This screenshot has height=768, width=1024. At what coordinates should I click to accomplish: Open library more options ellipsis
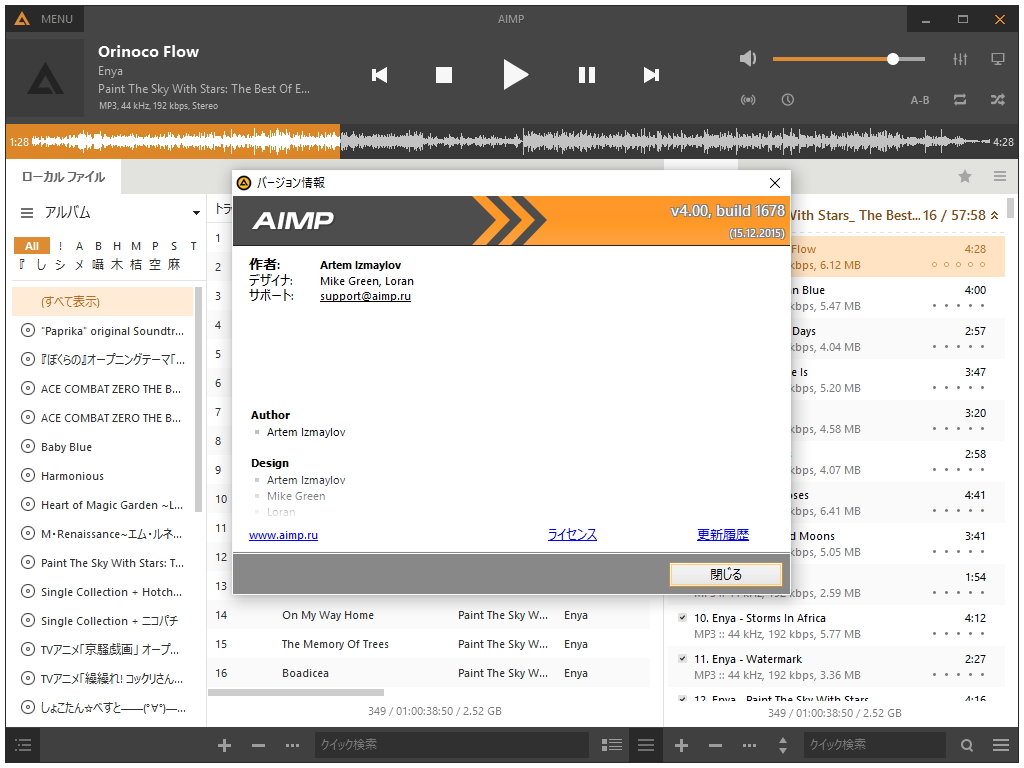click(293, 745)
